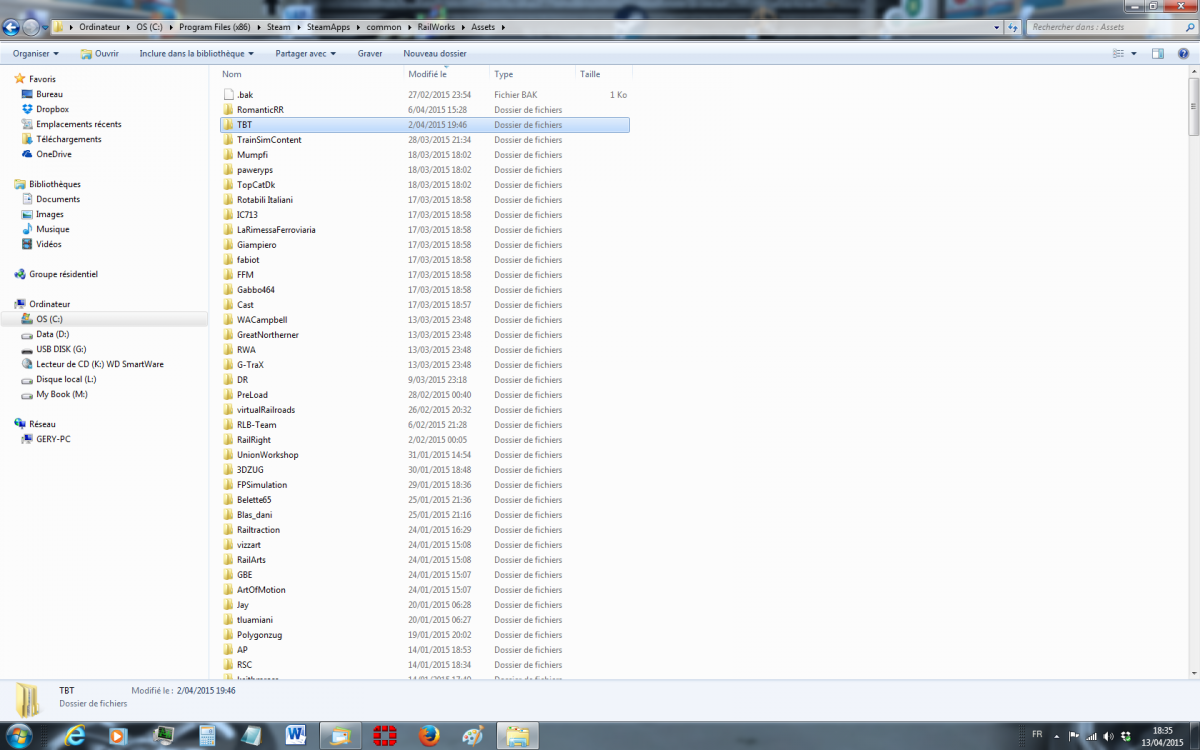Show hidden system tray icons
Image resolution: width=1200 pixels, height=750 pixels.
click(1056, 734)
